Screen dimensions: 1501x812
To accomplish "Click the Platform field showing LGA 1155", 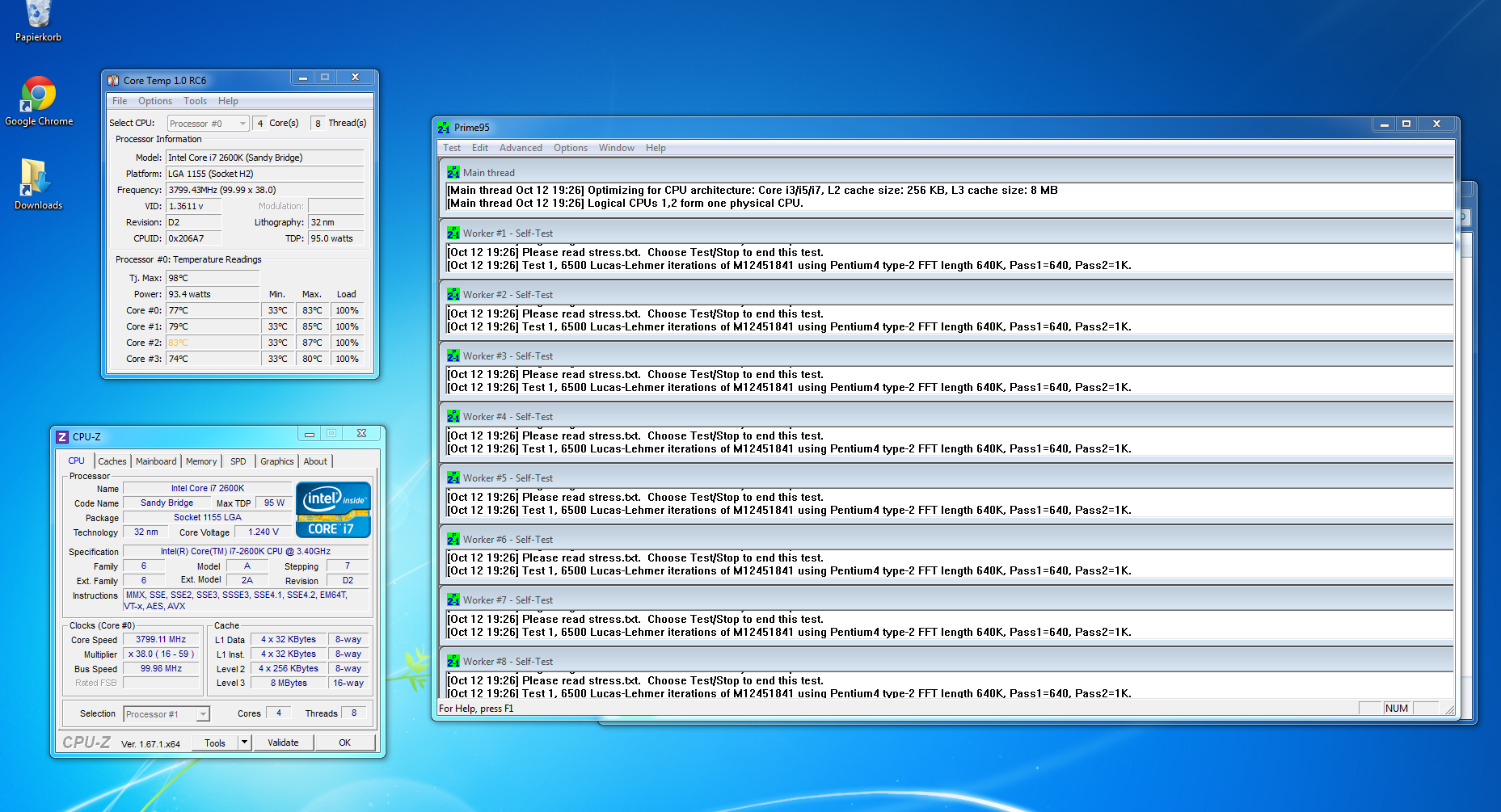I will pos(265,174).
